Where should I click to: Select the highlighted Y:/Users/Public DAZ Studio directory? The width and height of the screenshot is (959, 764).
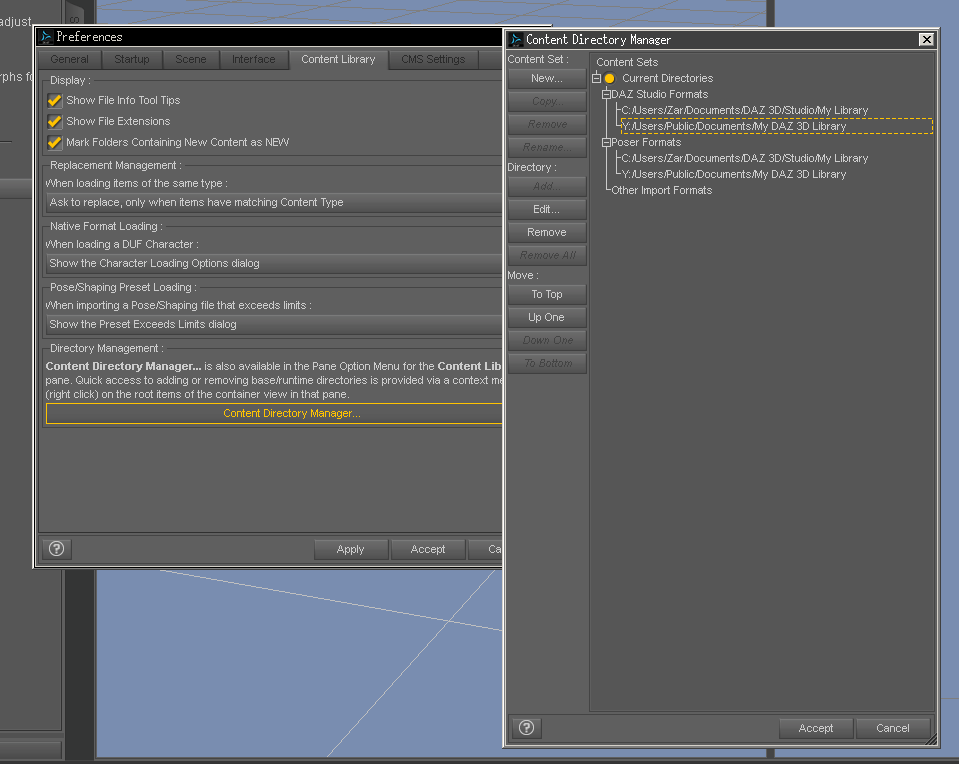pos(777,126)
